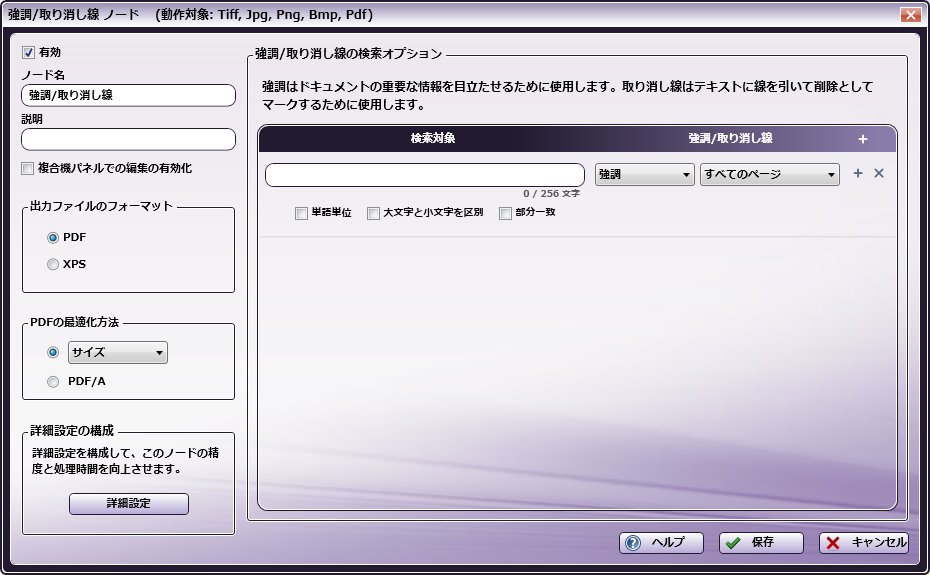Image resolution: width=930 pixels, height=575 pixels.
Task: Click the 検索対象 column header
Action: [x=433, y=138]
